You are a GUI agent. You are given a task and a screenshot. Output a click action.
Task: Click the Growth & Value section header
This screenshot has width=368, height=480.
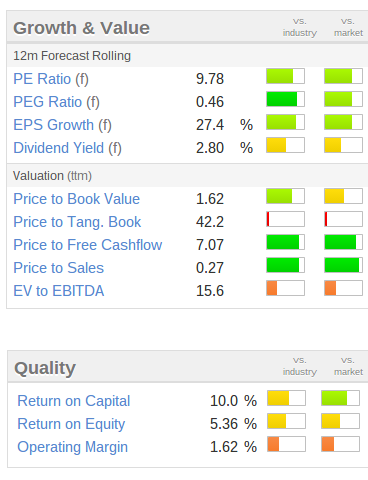[x=81, y=28]
